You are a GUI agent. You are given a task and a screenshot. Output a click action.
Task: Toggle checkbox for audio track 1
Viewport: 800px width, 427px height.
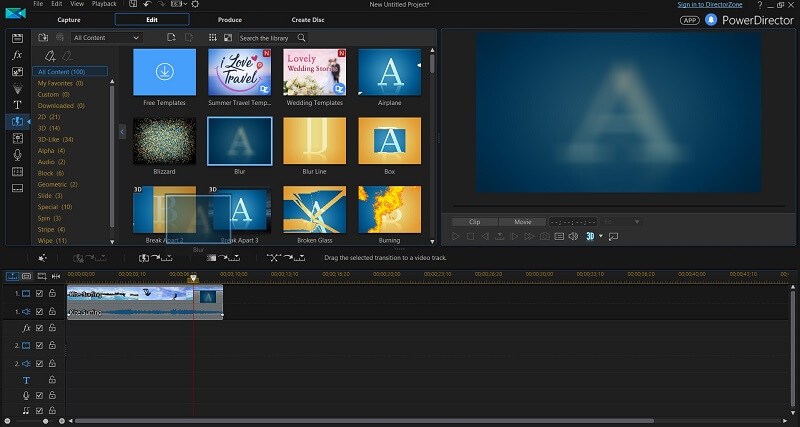(39, 311)
